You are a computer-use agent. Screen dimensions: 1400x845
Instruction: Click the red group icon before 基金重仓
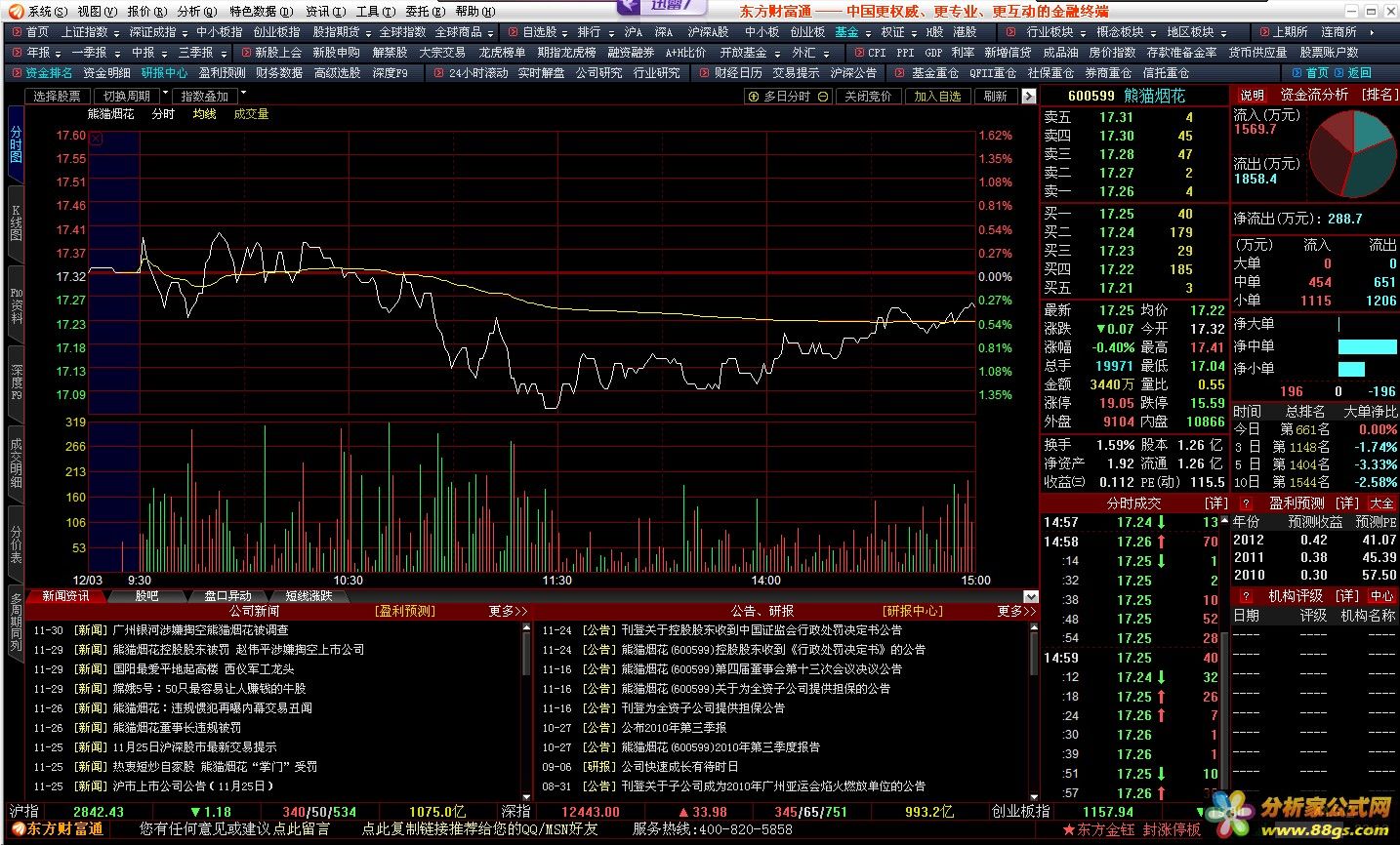[900, 73]
